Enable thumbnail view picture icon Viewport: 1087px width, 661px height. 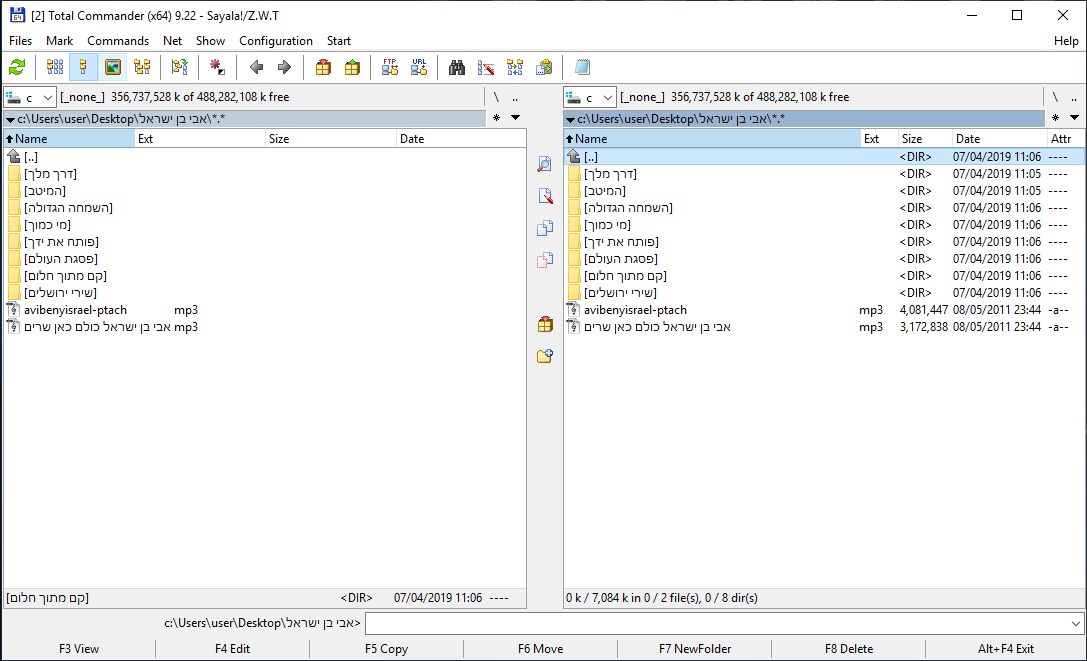112,67
